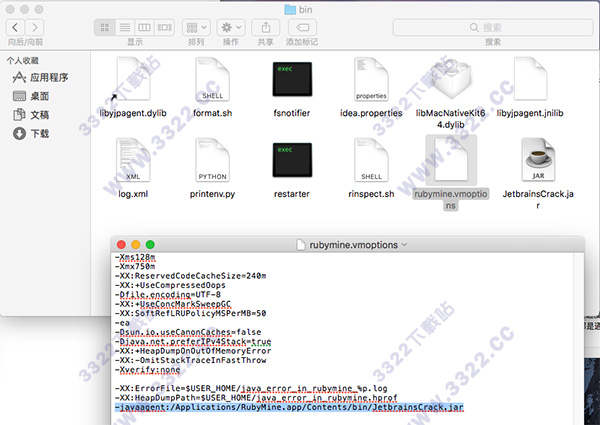This screenshot has height=425, width=600.
Task: Click the add tags button
Action: [x=302, y=27]
